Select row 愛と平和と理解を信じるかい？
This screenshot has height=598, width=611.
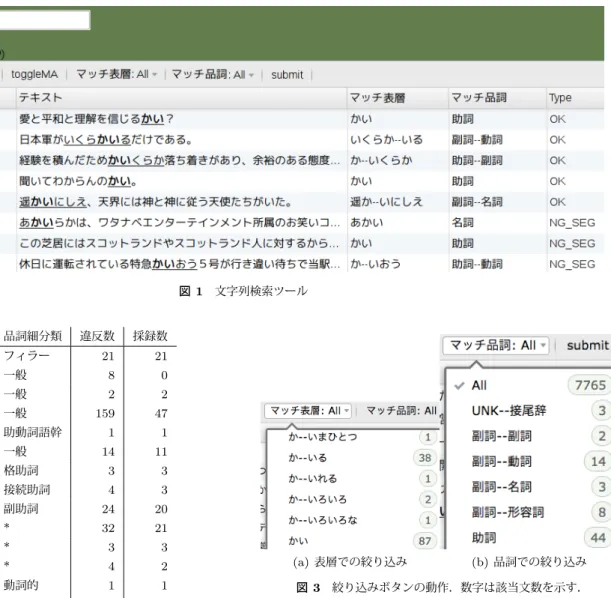[x=302, y=119]
